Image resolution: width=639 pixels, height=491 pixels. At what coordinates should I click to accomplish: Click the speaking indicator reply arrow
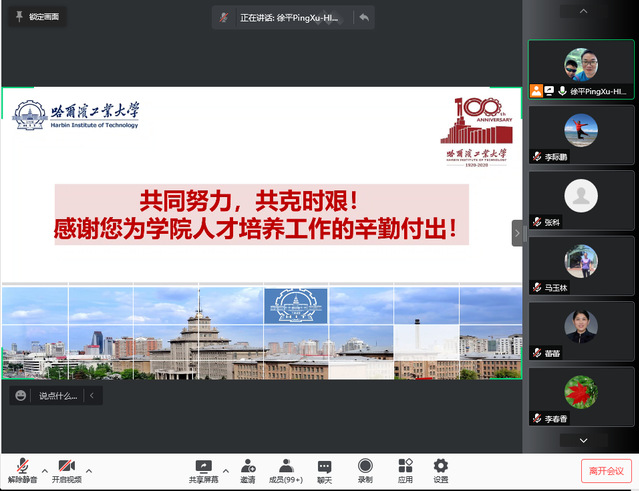(x=364, y=17)
